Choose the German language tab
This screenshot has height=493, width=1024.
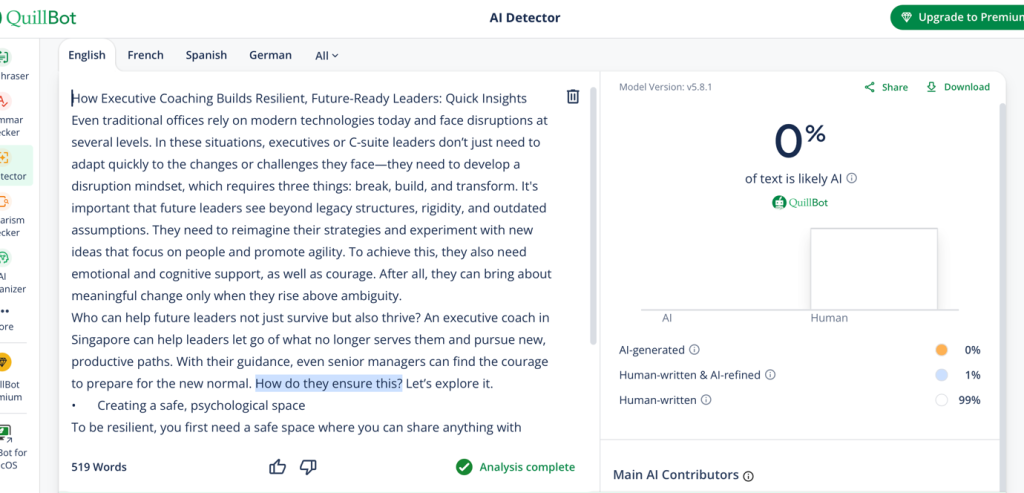point(270,55)
